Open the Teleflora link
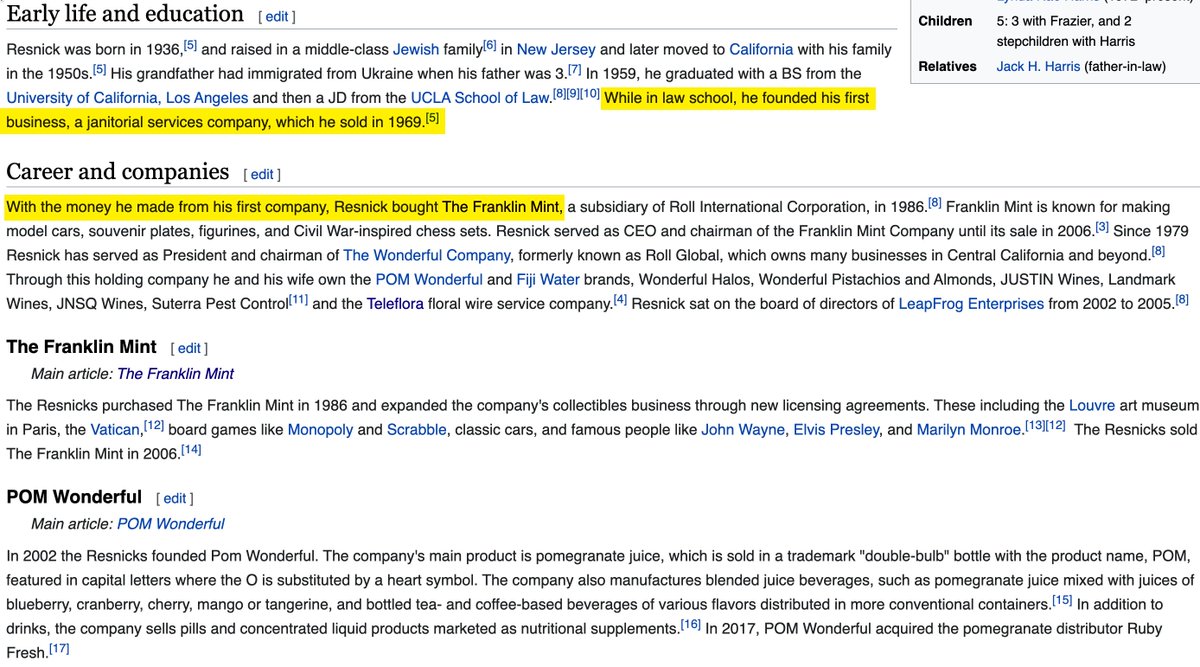The height and width of the screenshot is (667, 1200). [x=397, y=303]
